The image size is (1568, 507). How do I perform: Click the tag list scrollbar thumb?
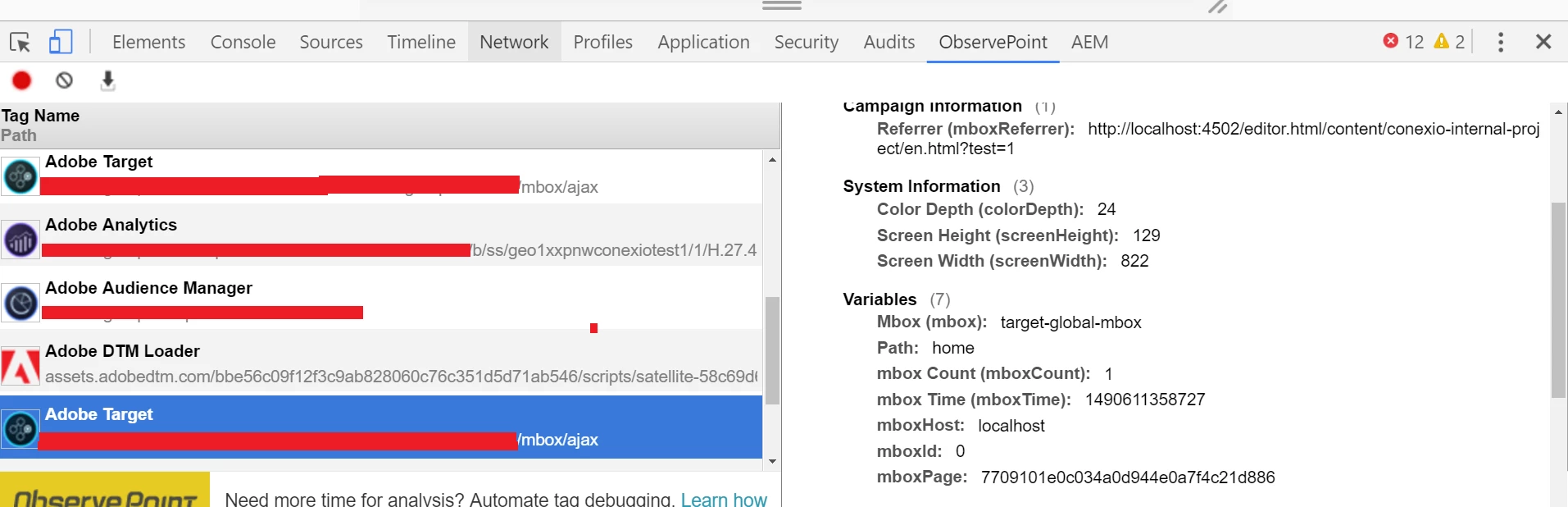click(x=772, y=350)
